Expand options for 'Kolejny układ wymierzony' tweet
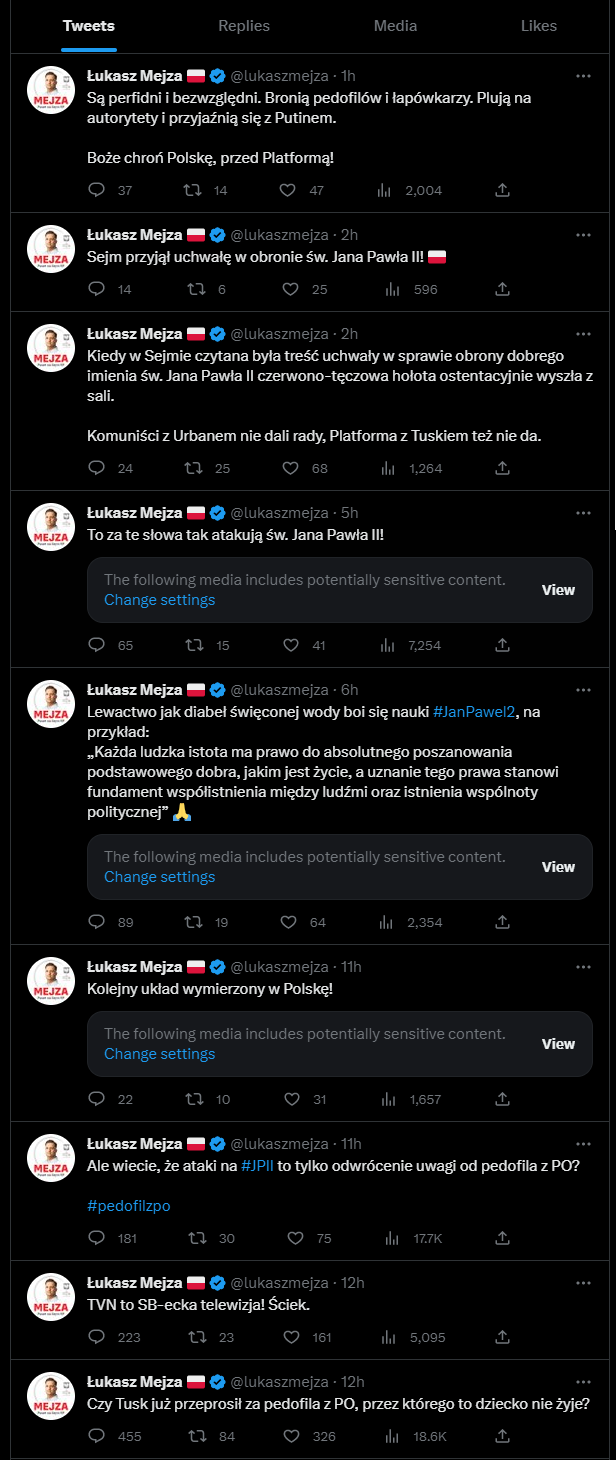 (x=583, y=966)
